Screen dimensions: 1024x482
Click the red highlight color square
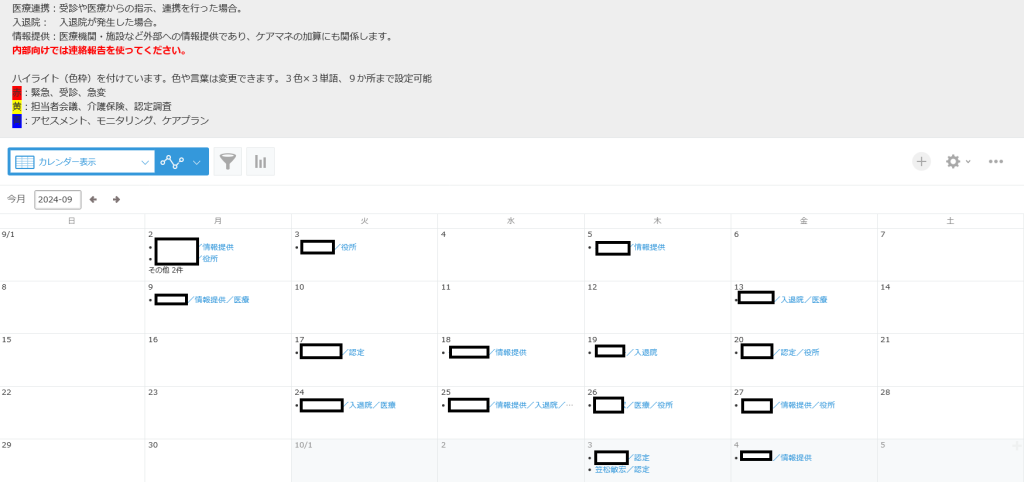(x=17, y=92)
